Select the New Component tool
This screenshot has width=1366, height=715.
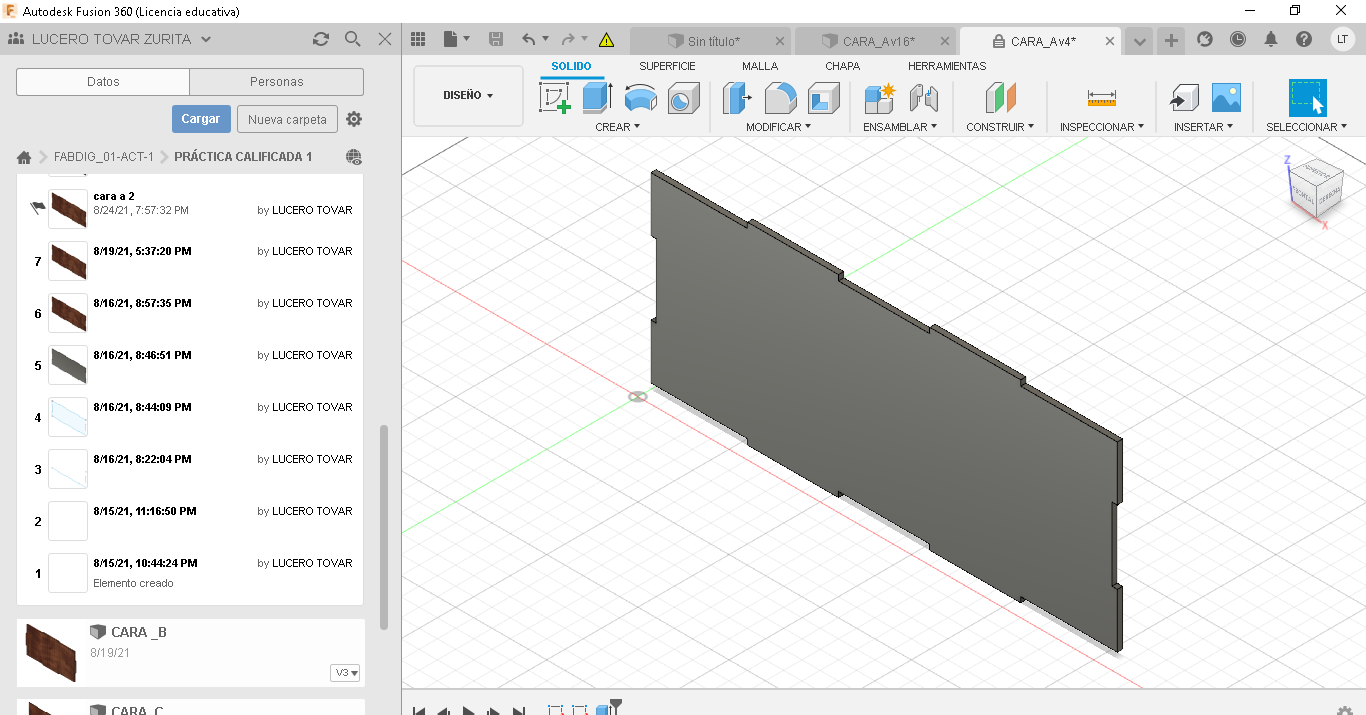click(x=880, y=98)
